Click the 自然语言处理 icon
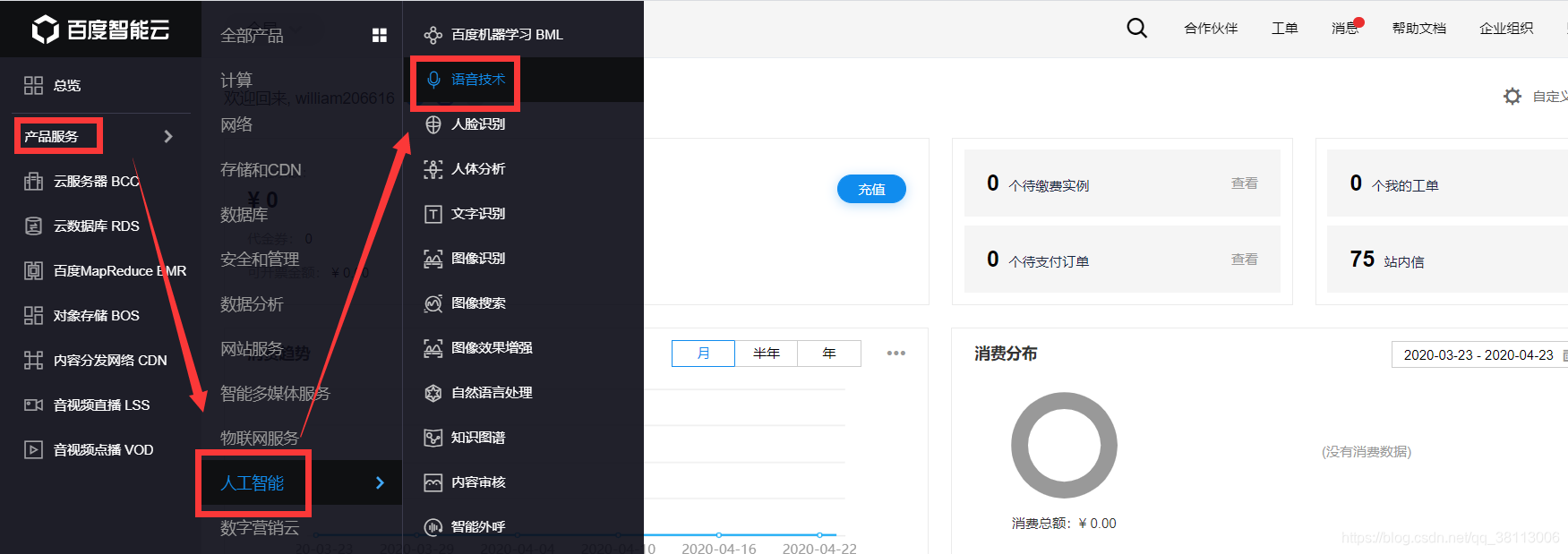This screenshot has height=554, width=1568. click(433, 393)
